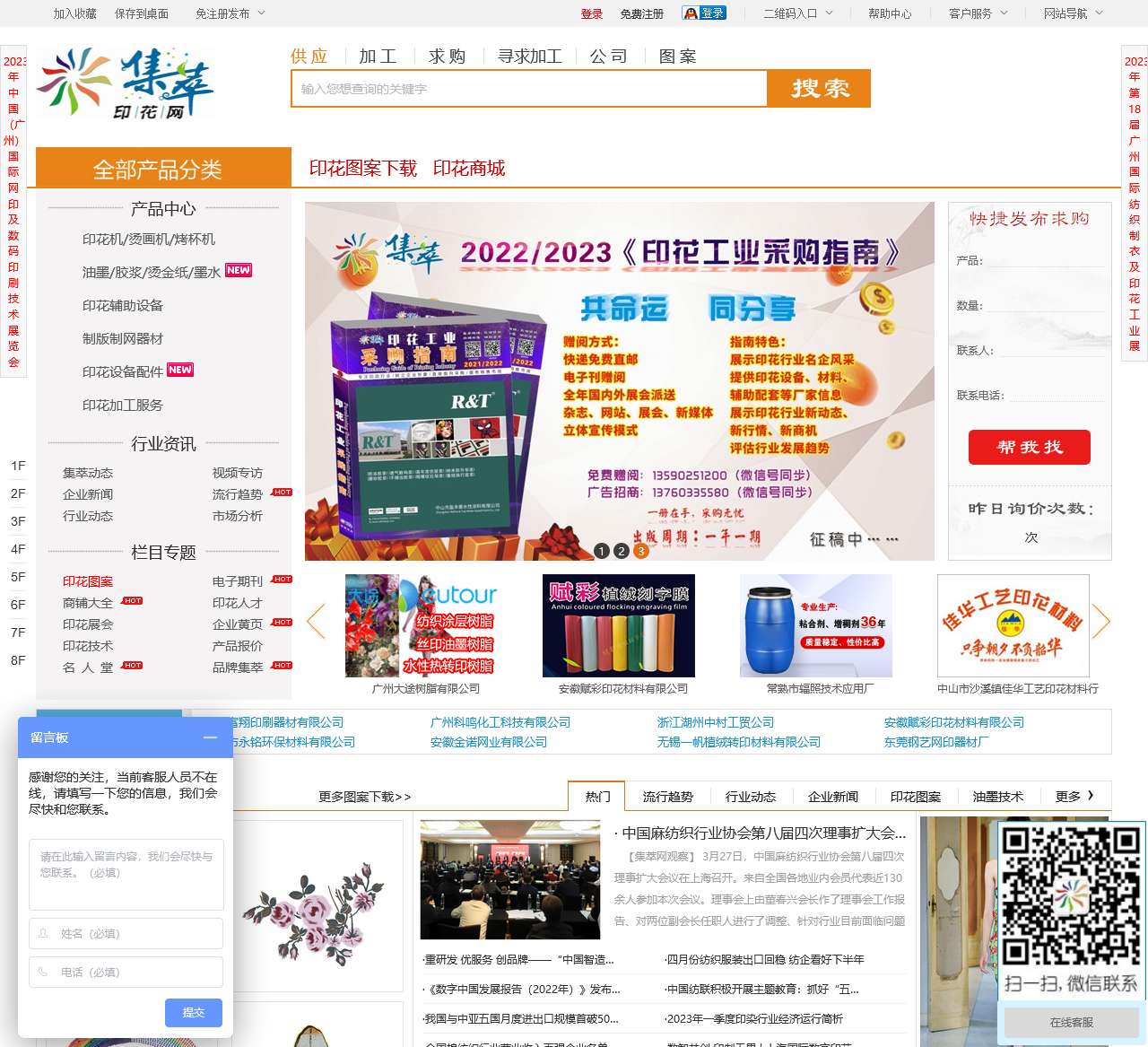The height and width of the screenshot is (1047, 1148).
Task: Open the 更多图案下载>> link
Action: (x=365, y=796)
